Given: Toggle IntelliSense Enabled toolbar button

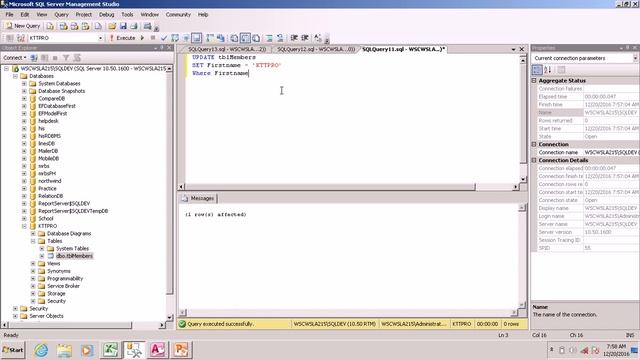Looking at the screenshot, I should tap(196, 38).
